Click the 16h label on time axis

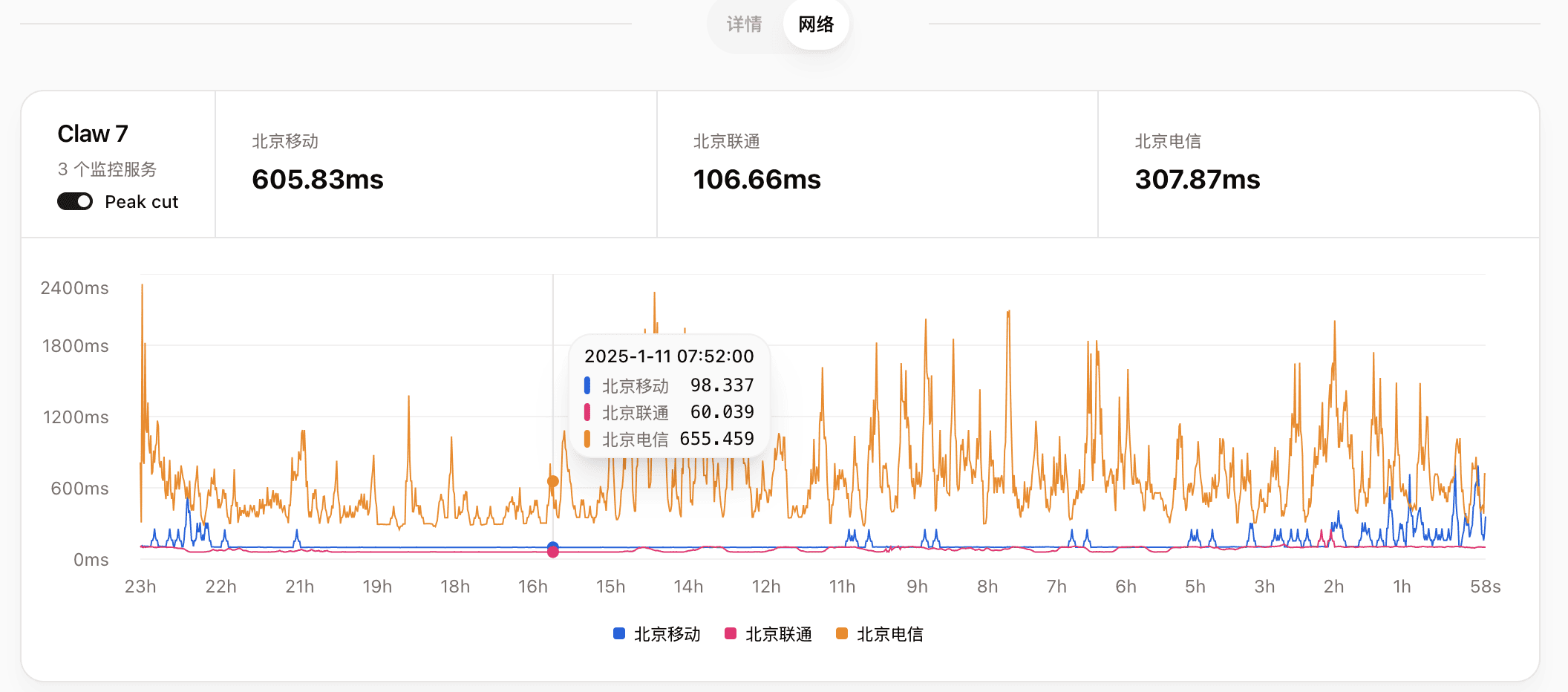click(x=532, y=587)
